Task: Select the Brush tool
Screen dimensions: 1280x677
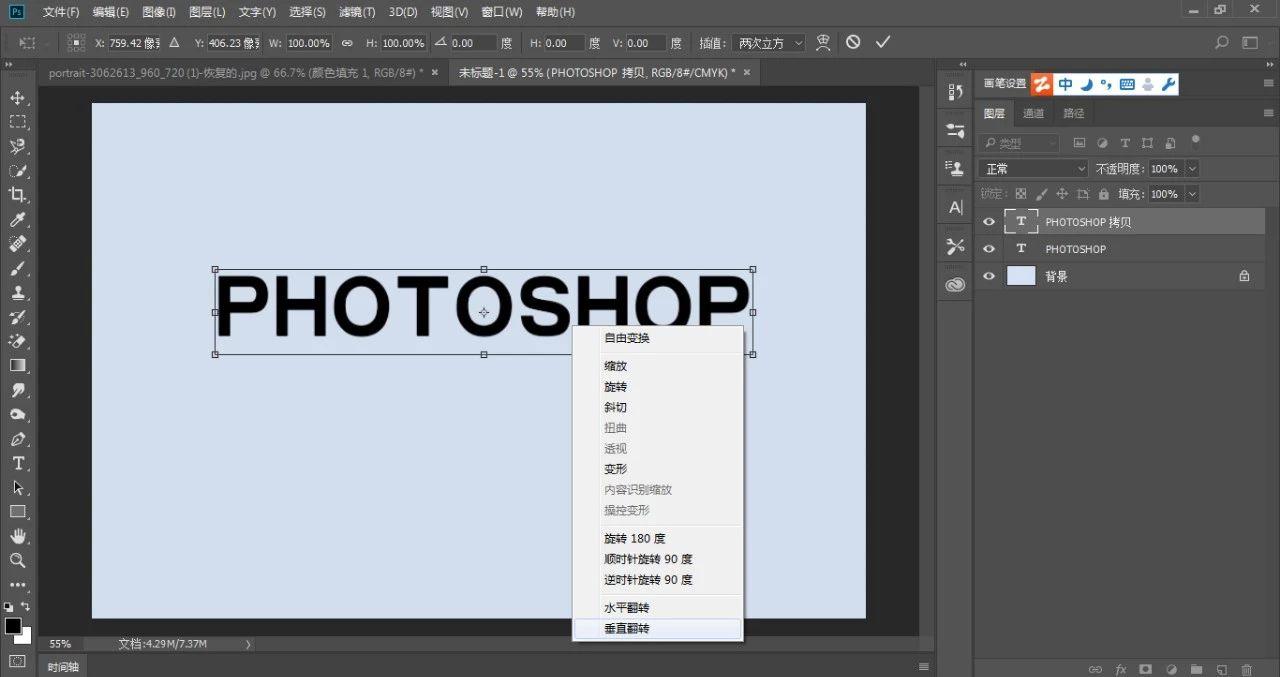Action: [17, 269]
